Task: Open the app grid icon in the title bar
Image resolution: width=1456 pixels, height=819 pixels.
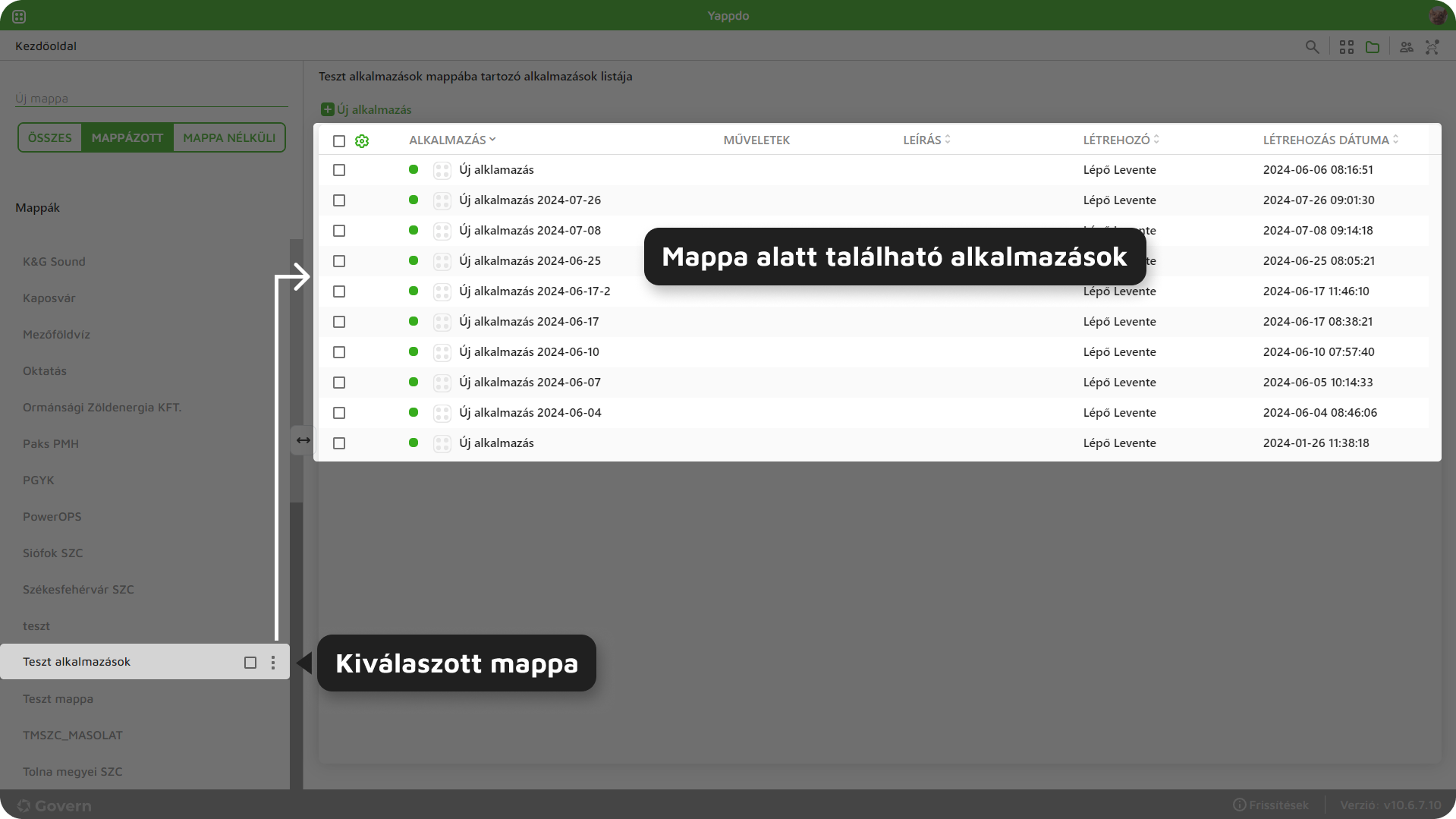Action: coord(19,16)
